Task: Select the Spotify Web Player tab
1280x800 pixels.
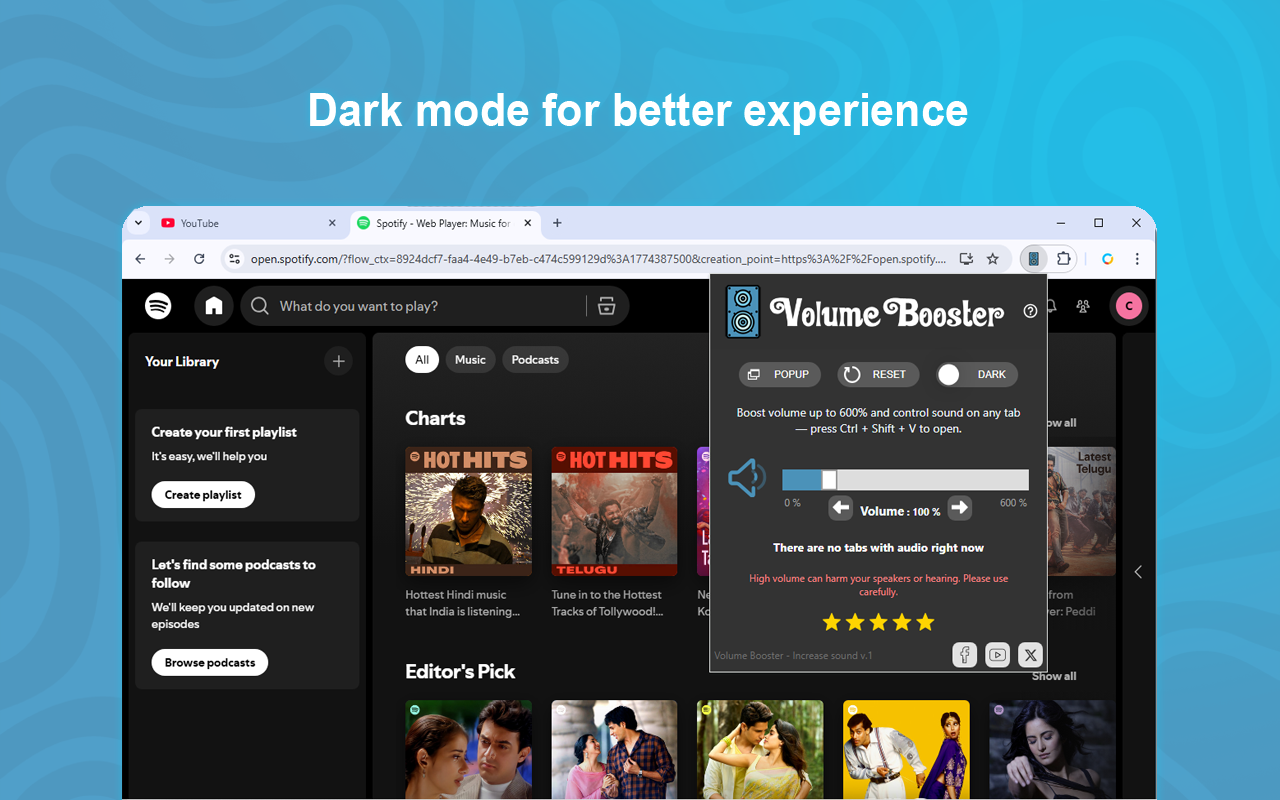Action: [447, 223]
